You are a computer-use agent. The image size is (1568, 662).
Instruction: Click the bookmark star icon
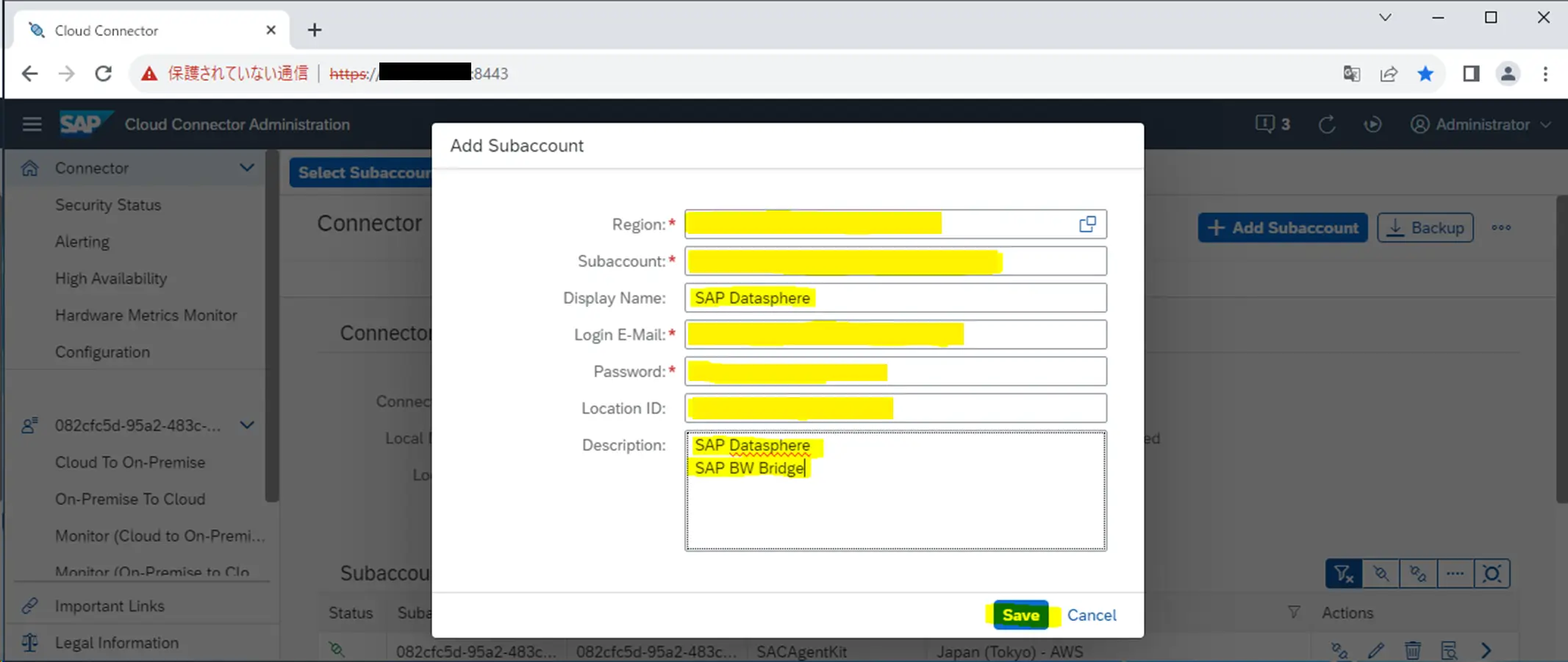pyautogui.click(x=1425, y=74)
